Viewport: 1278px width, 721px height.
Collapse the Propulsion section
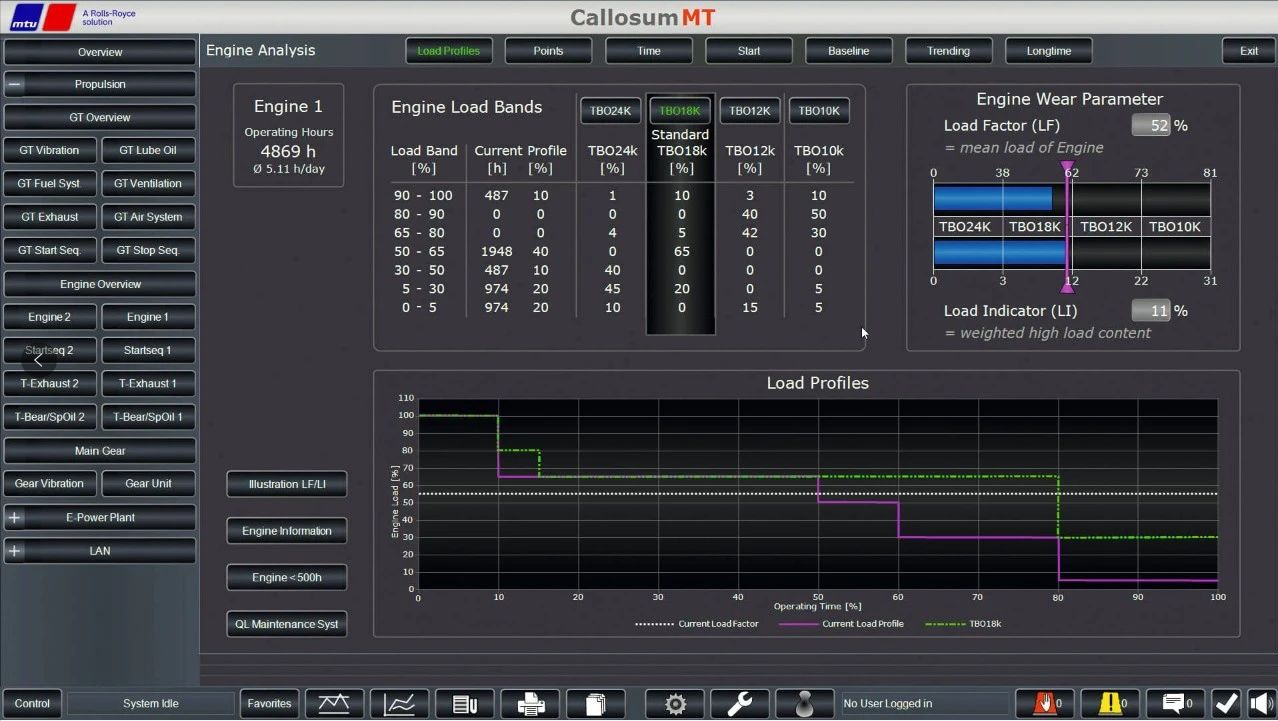pos(15,85)
